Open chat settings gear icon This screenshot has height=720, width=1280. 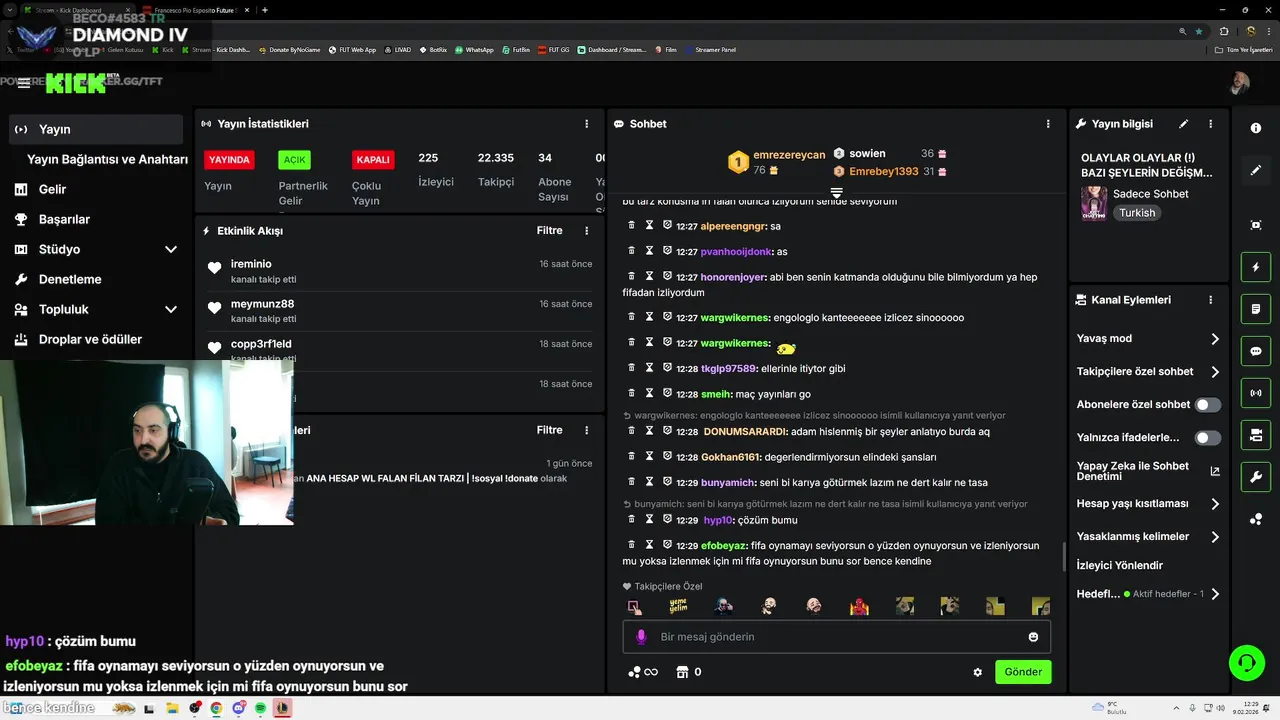click(977, 672)
